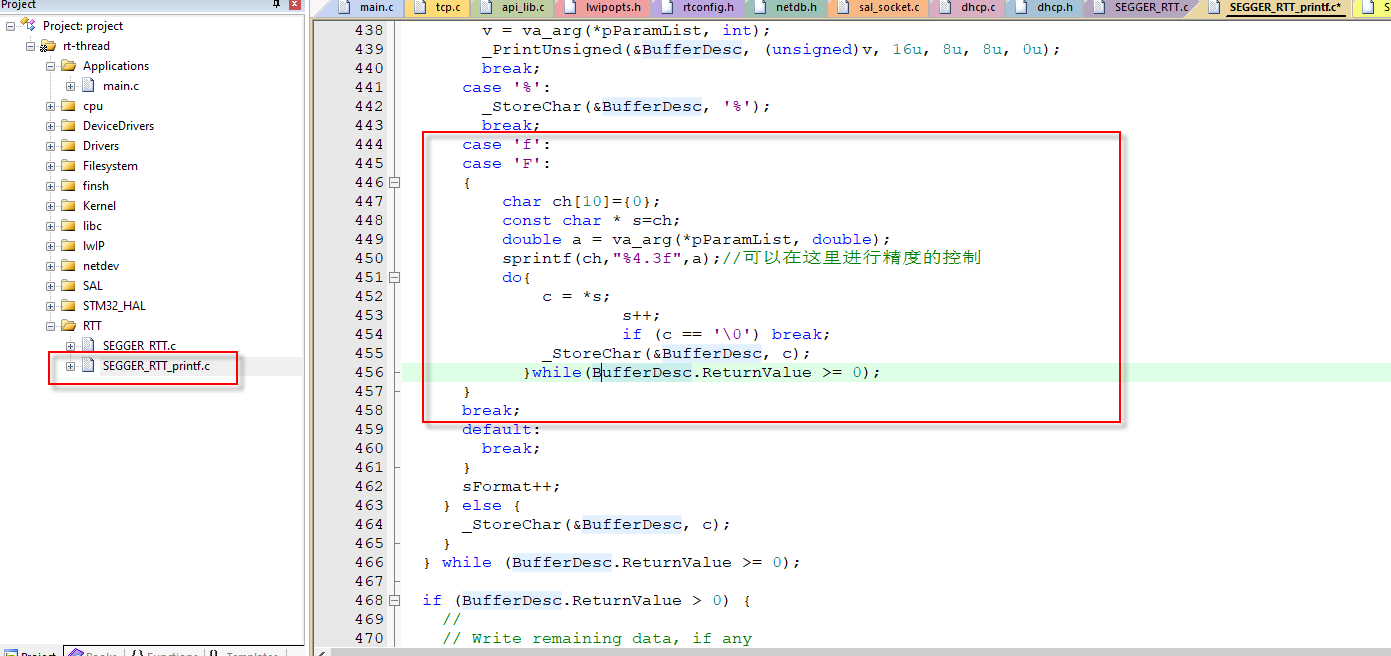Click the SEGGER_RTT.c file icon in tree
This screenshot has width=1391, height=656.
88,346
